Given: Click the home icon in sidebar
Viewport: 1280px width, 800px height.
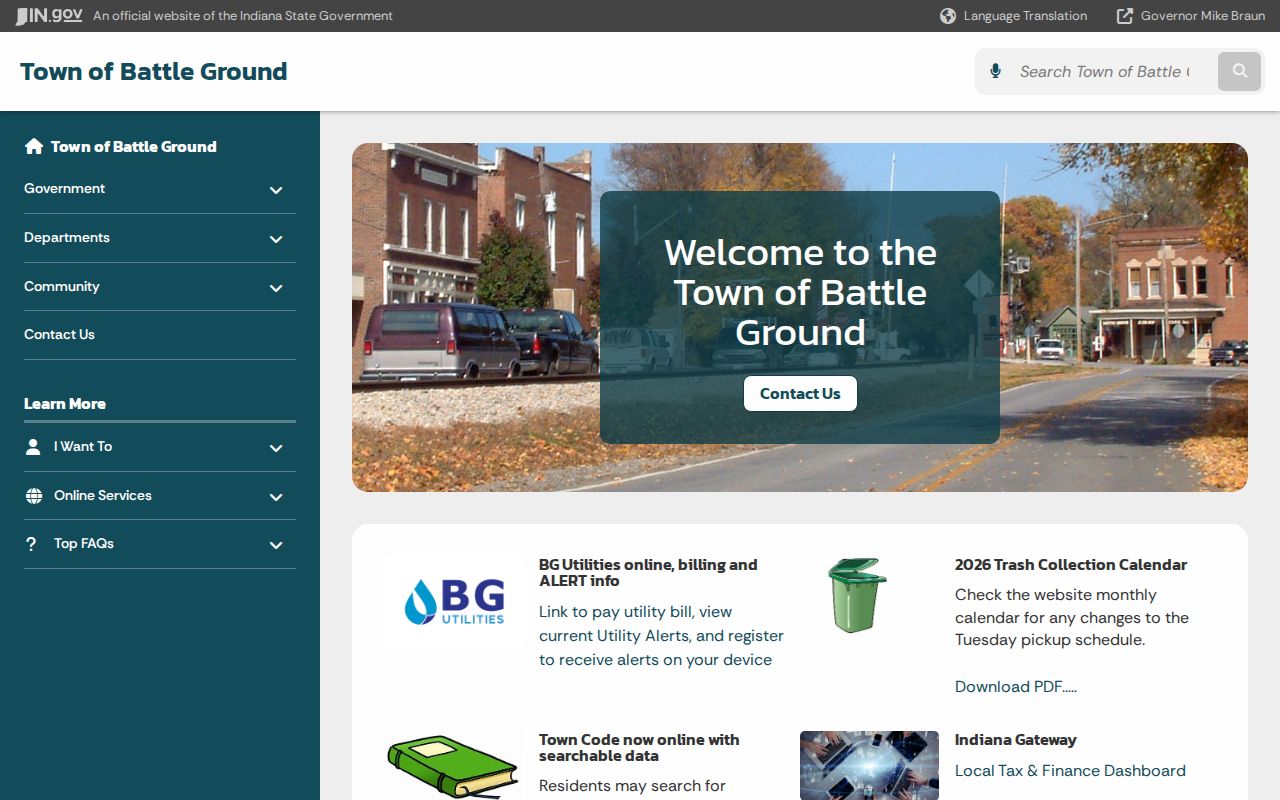Looking at the screenshot, I should point(34,146).
